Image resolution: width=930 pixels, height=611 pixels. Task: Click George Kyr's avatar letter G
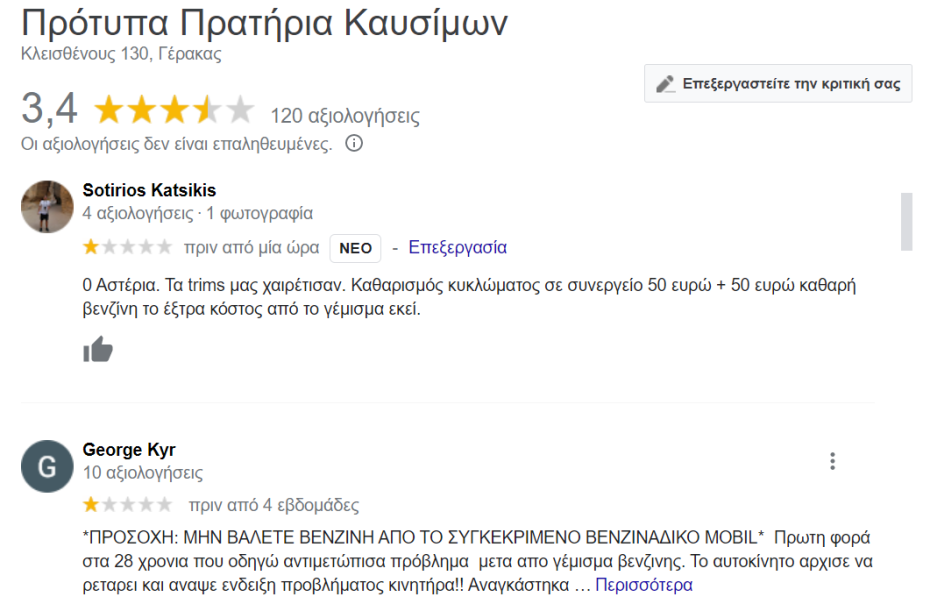point(47,467)
